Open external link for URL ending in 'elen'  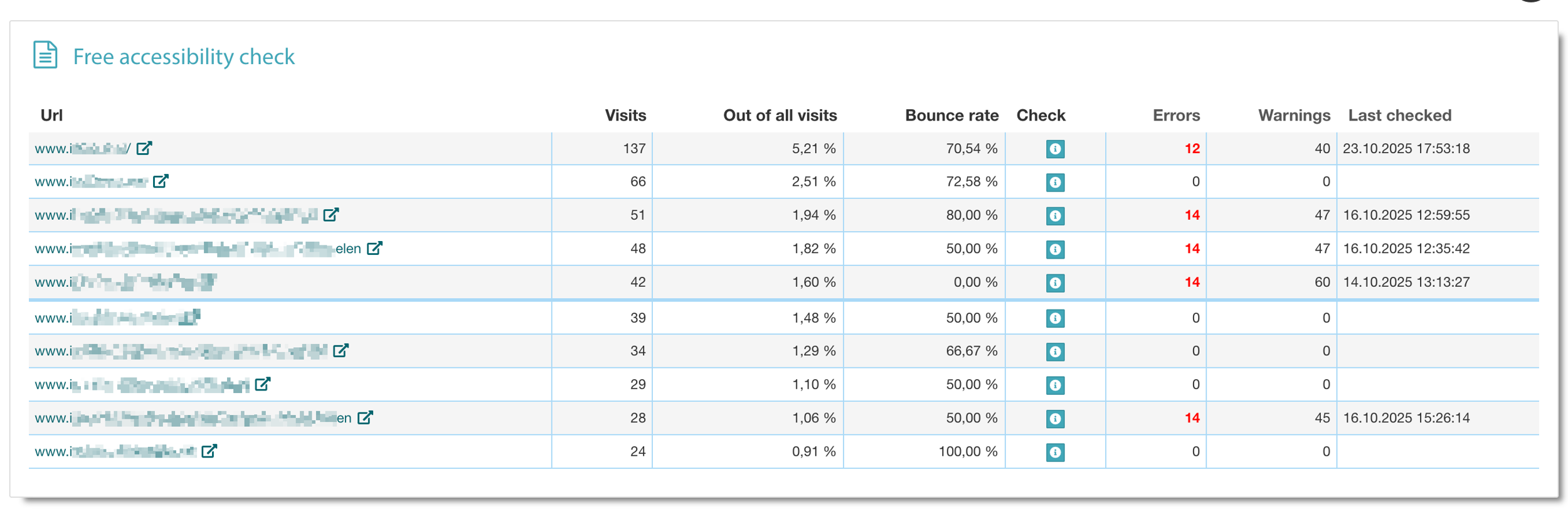pos(374,249)
